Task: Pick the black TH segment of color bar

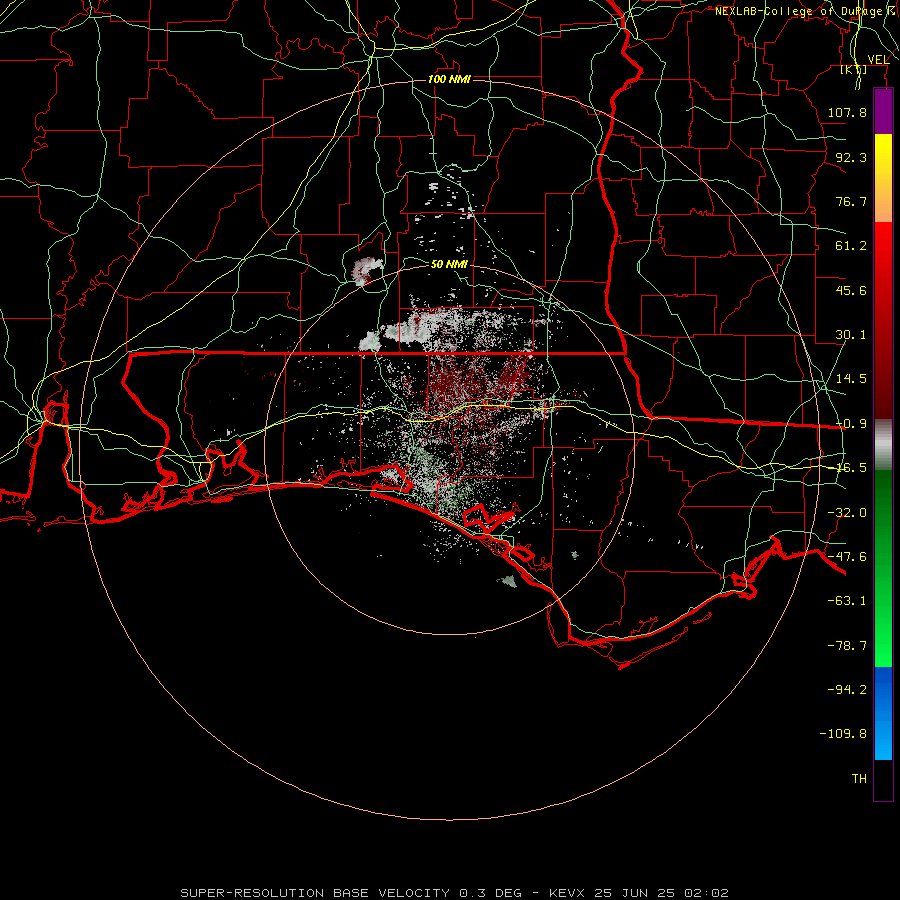Action: 883,779
